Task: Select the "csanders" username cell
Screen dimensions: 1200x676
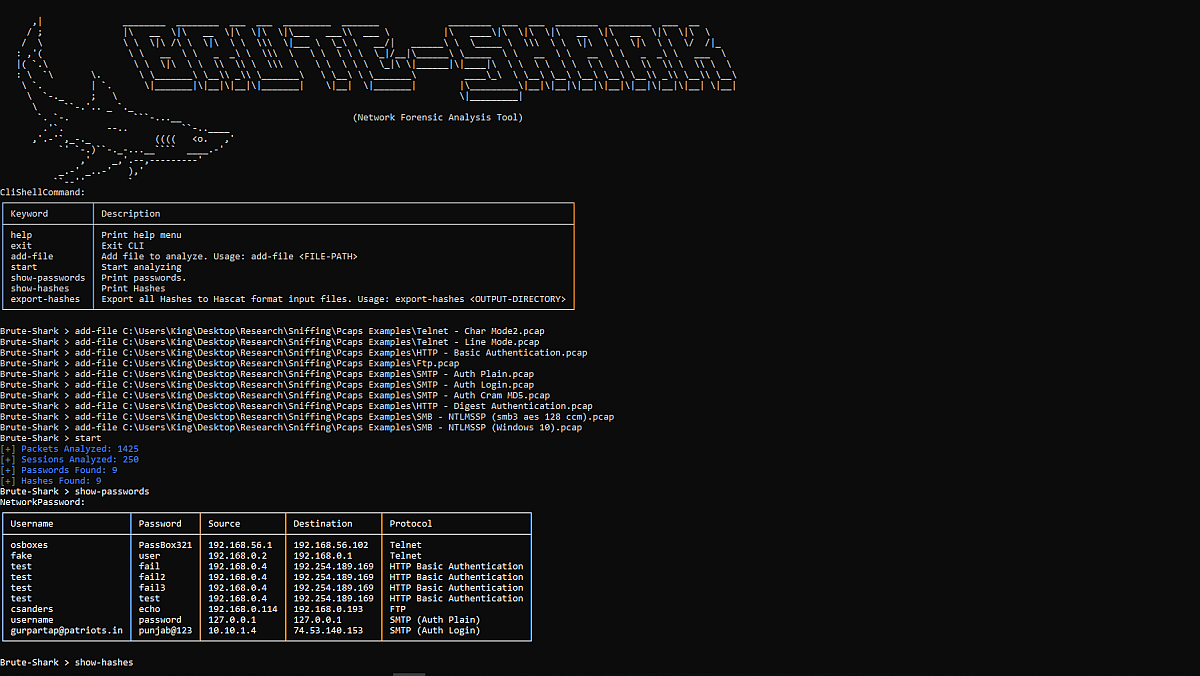Action: pyautogui.click(x=32, y=609)
